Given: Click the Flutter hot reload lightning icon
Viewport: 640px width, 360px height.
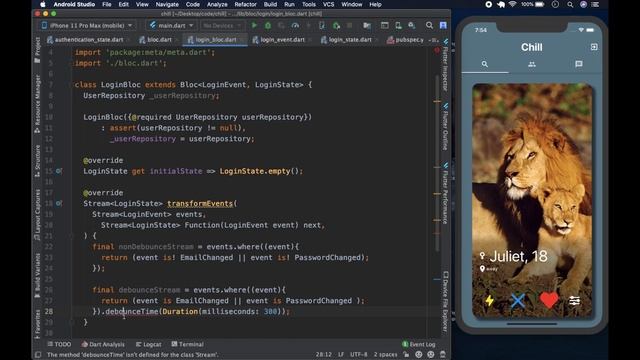Looking at the screenshot, I should [x=309, y=25].
